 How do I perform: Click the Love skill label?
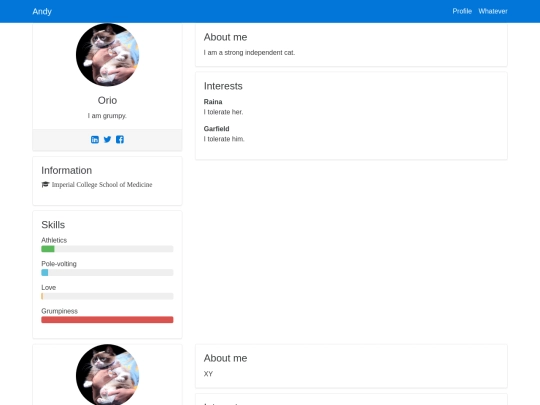(x=49, y=287)
